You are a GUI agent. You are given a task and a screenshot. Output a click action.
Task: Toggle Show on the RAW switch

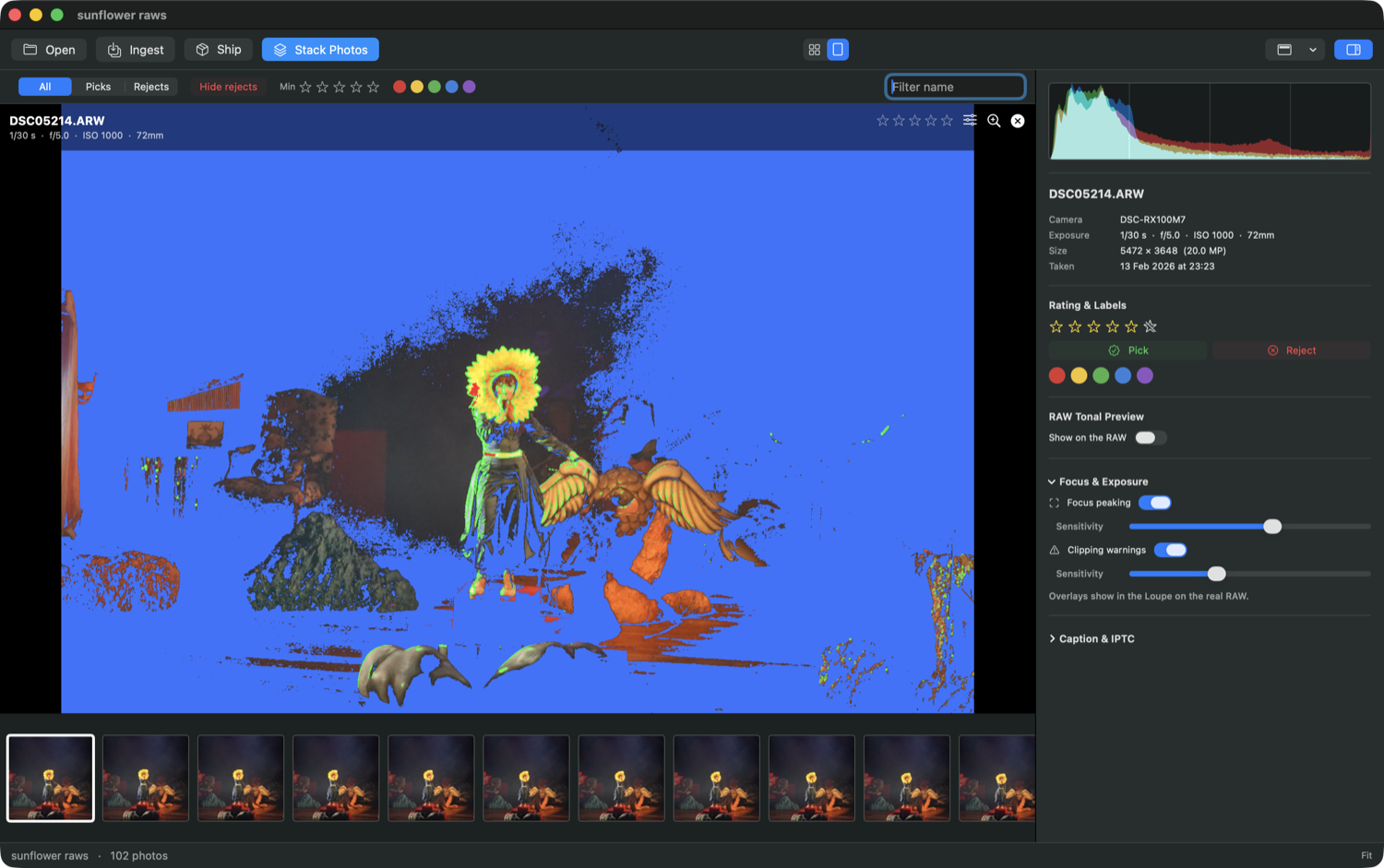click(1151, 438)
